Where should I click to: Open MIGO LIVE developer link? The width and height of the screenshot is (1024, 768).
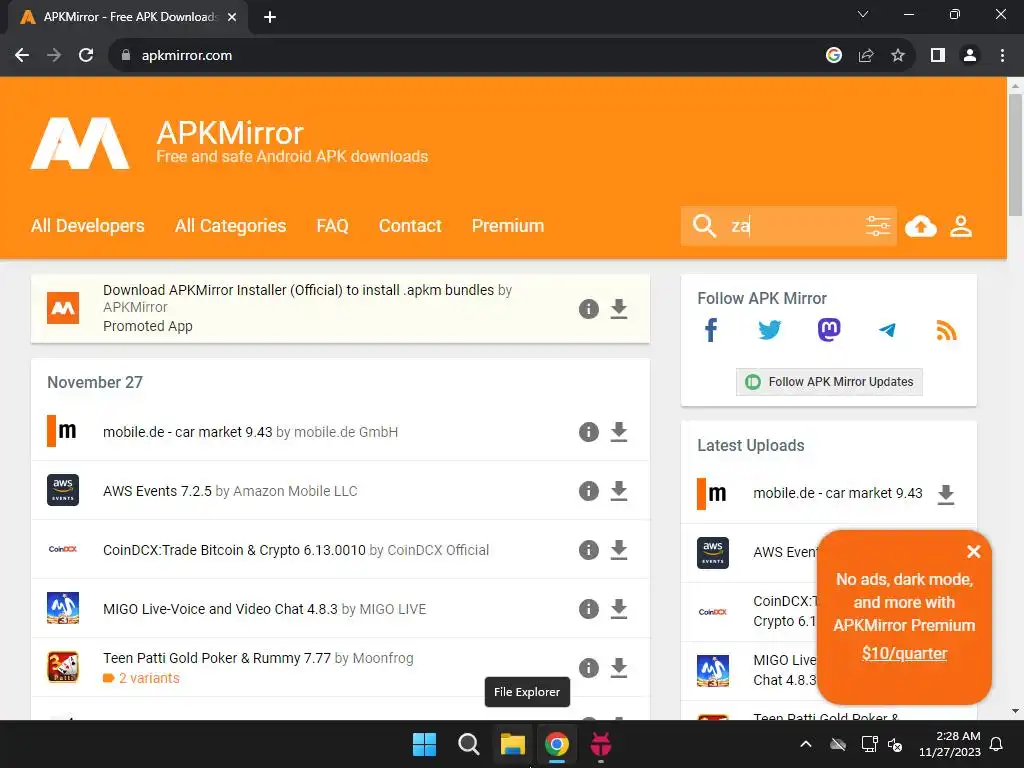coord(392,609)
